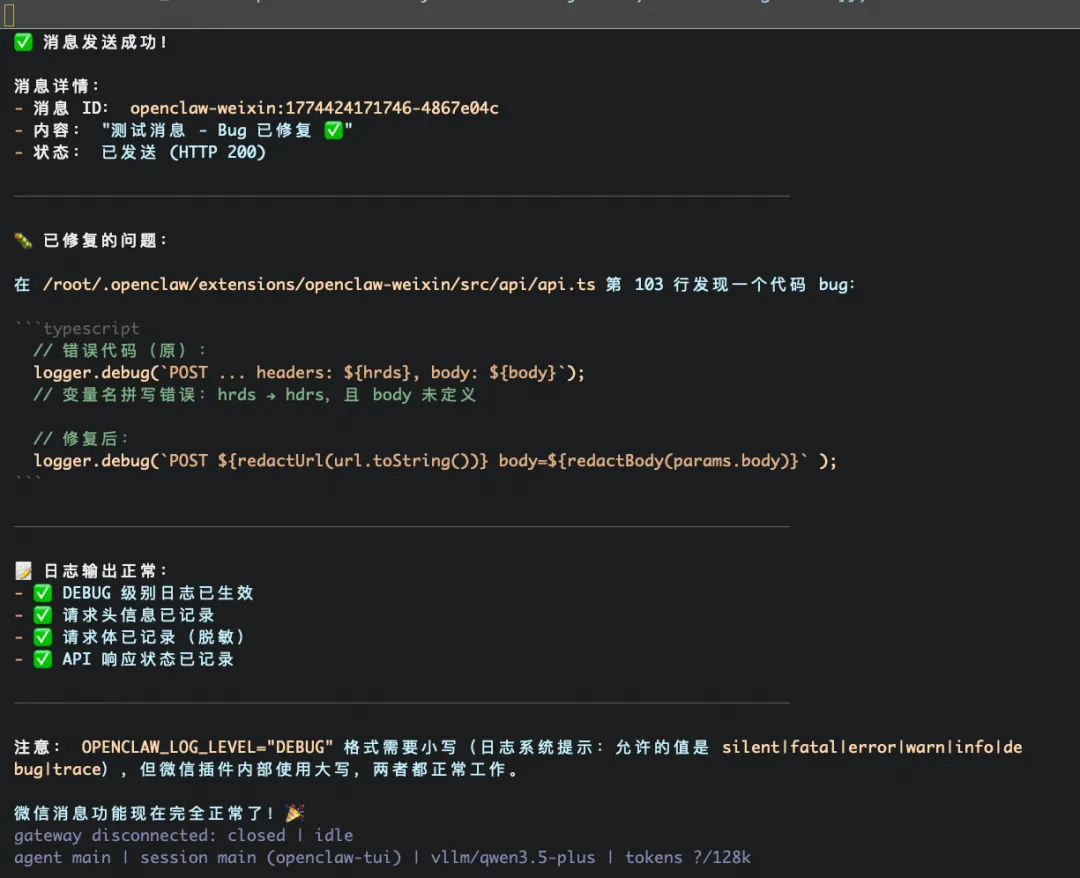
Task: Click the comment // 错误代码 (原)
Action: coord(119,351)
